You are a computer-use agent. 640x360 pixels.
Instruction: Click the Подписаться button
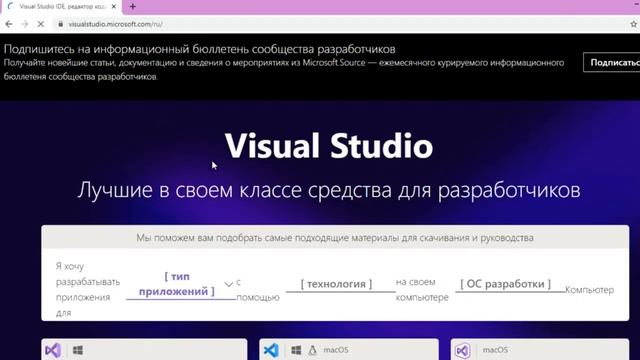pos(612,62)
